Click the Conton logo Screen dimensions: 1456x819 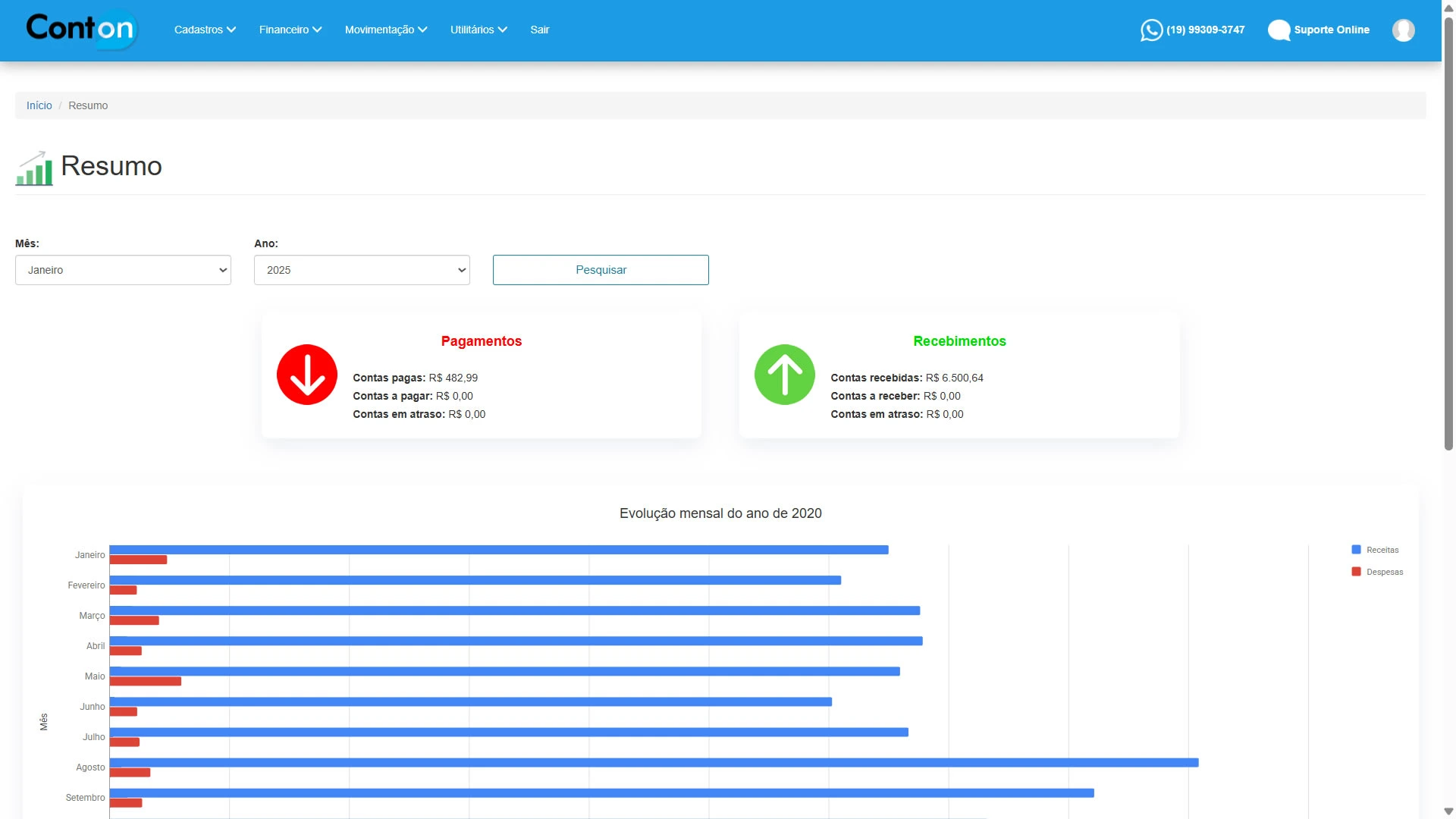tap(81, 30)
